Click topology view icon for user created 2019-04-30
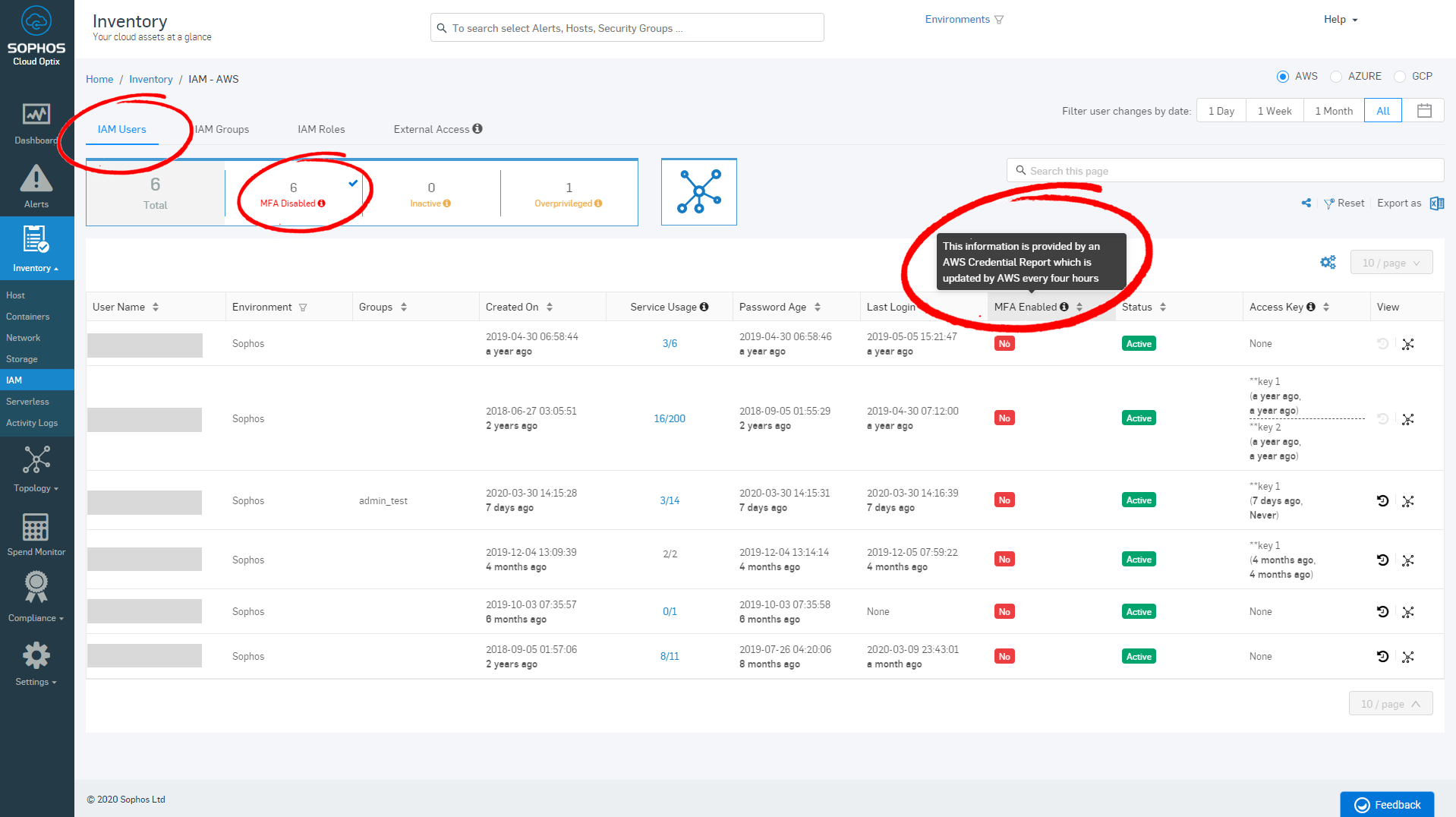1456x817 pixels. [x=1408, y=344]
